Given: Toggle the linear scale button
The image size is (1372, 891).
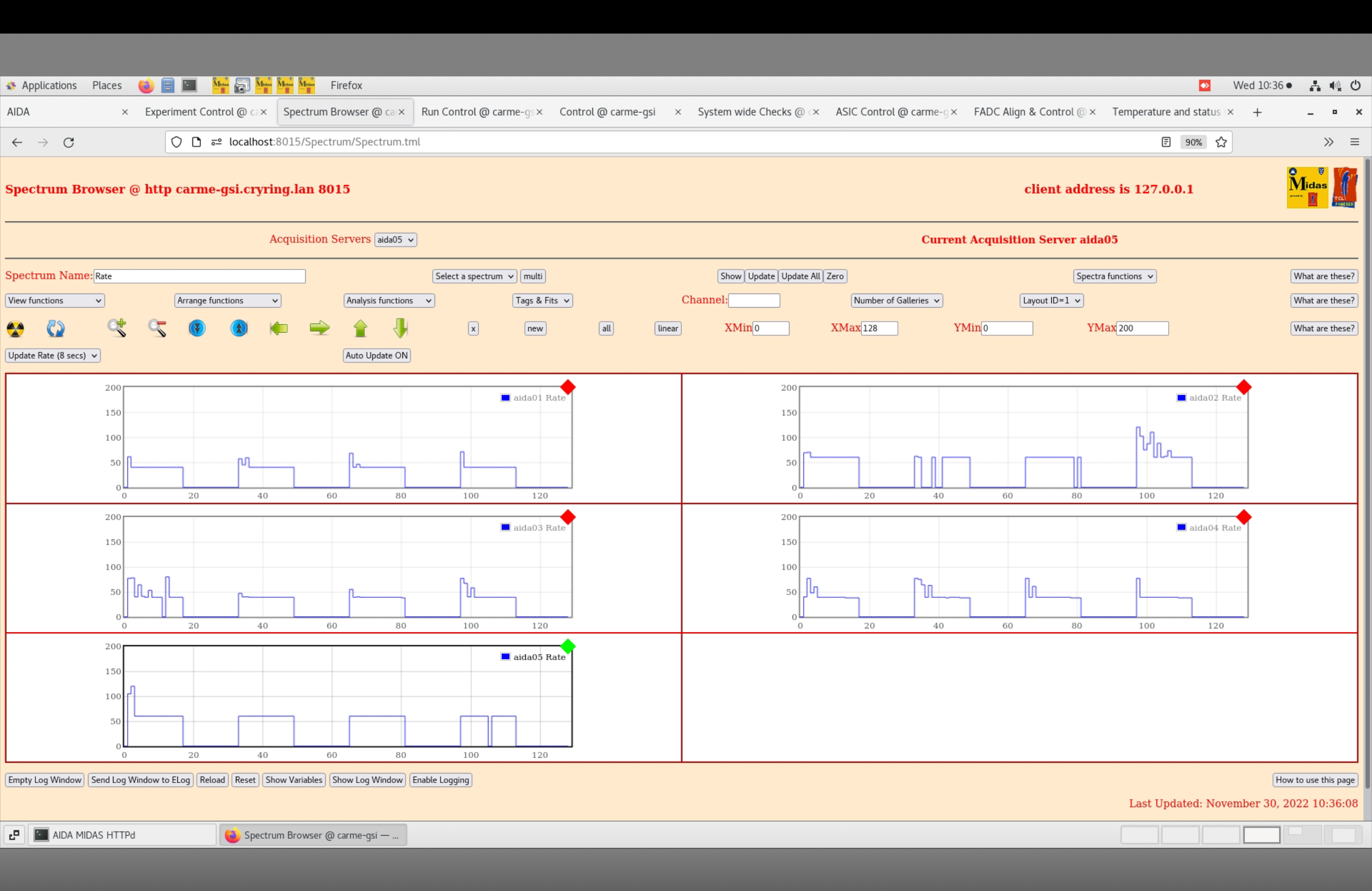Looking at the screenshot, I should [667, 328].
